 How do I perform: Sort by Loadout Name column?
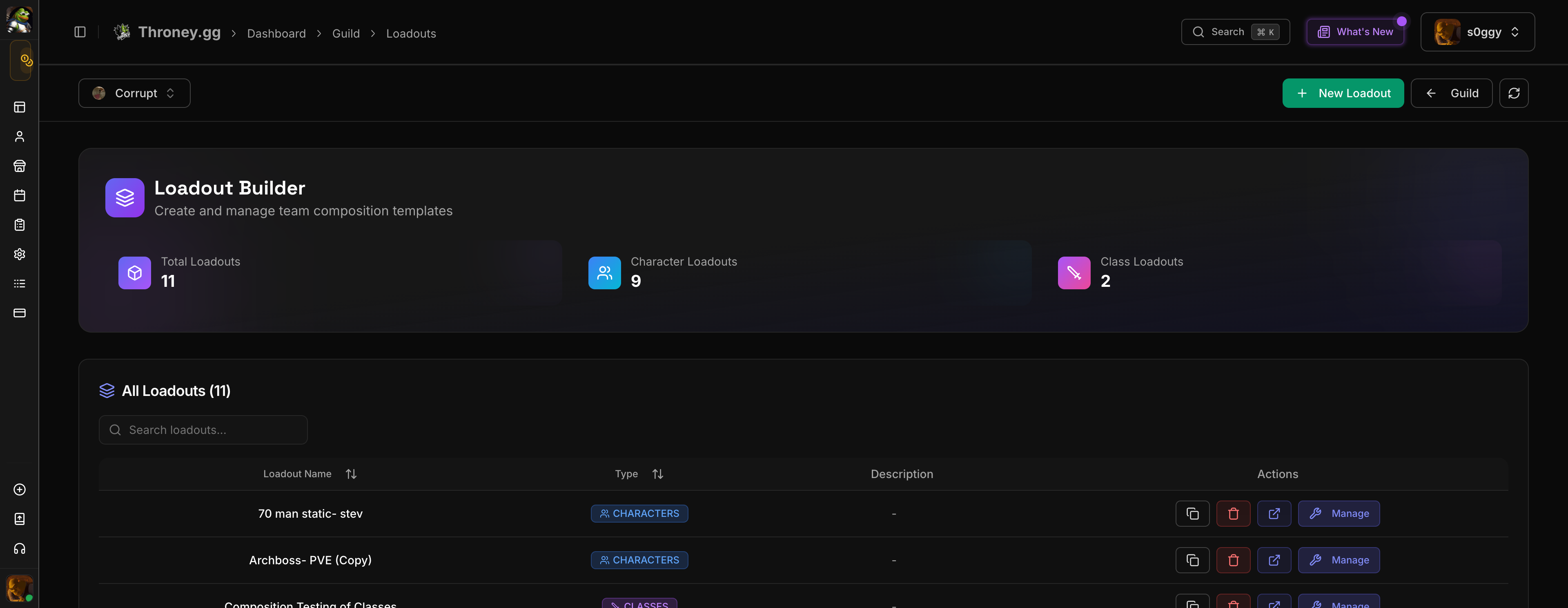[x=310, y=474]
